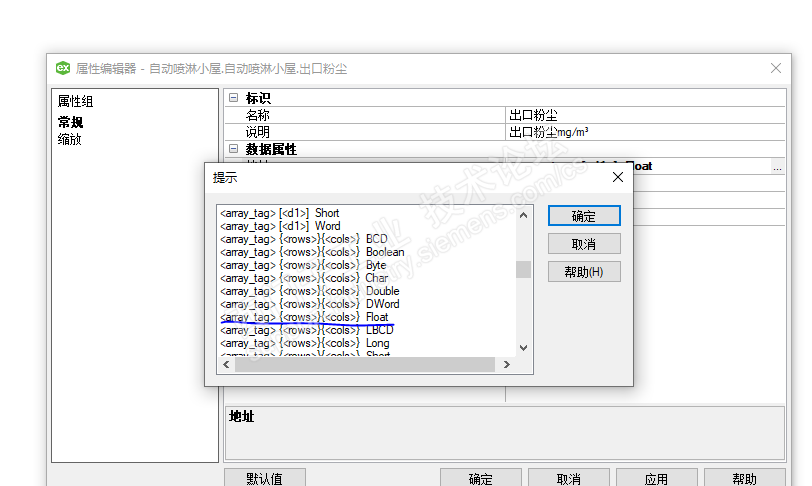The image size is (812, 486).
Task: Select 常规 in the property group list
Action: 70,122
